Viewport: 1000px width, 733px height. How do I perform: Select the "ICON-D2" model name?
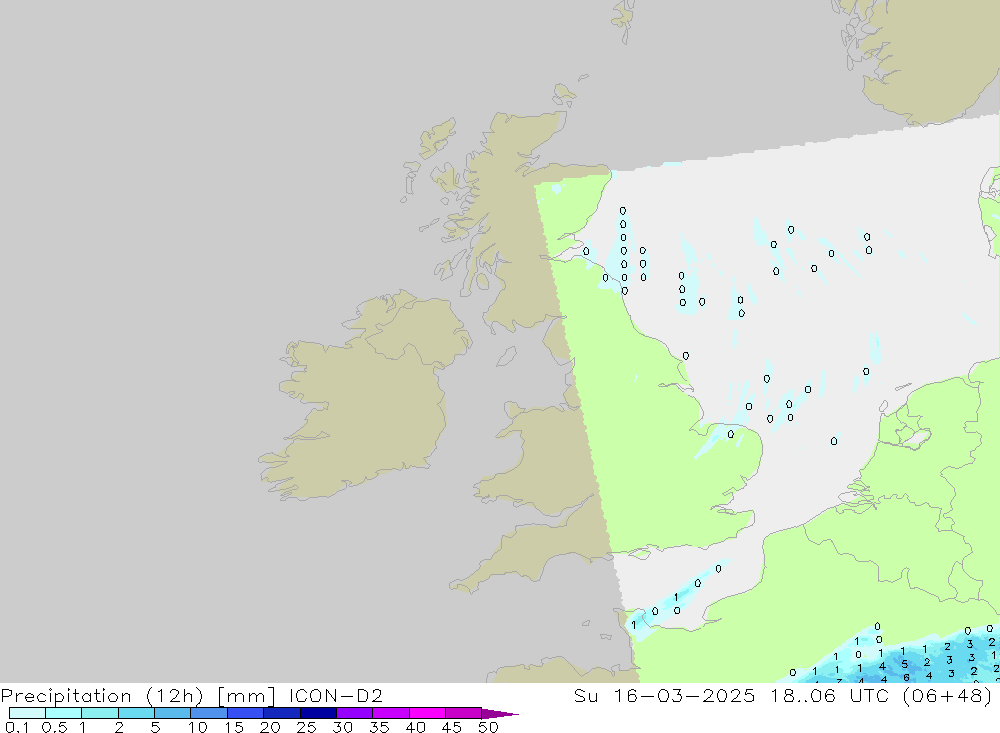click(x=336, y=695)
